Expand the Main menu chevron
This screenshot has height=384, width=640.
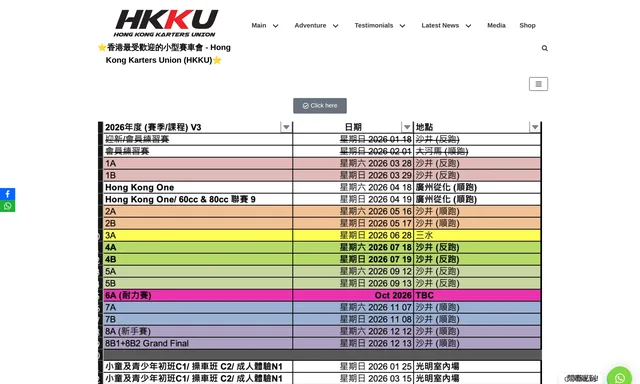coord(276,26)
